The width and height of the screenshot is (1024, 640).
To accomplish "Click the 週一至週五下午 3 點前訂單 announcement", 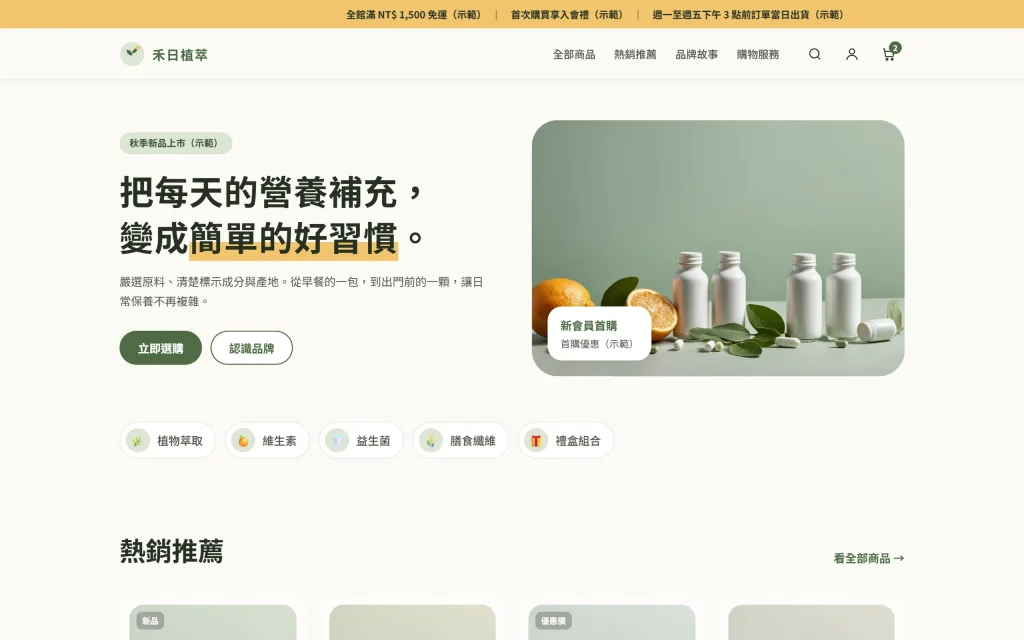I will 749,14.
